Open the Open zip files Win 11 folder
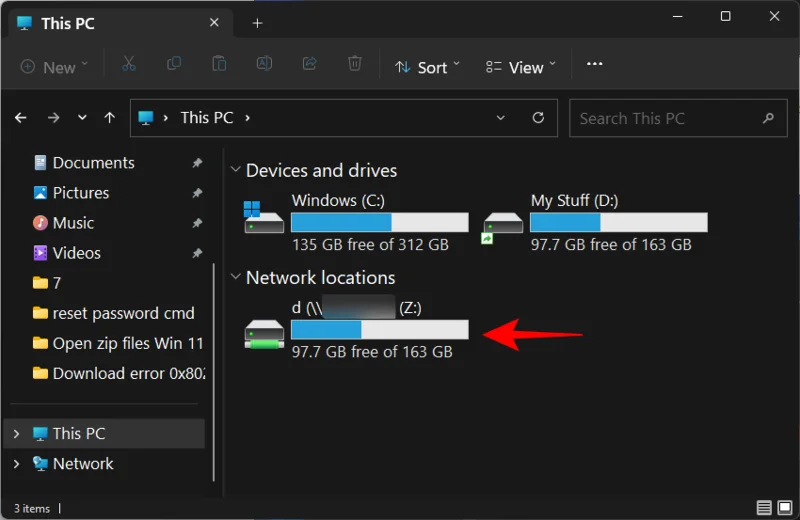The image size is (800, 520). click(x=118, y=343)
